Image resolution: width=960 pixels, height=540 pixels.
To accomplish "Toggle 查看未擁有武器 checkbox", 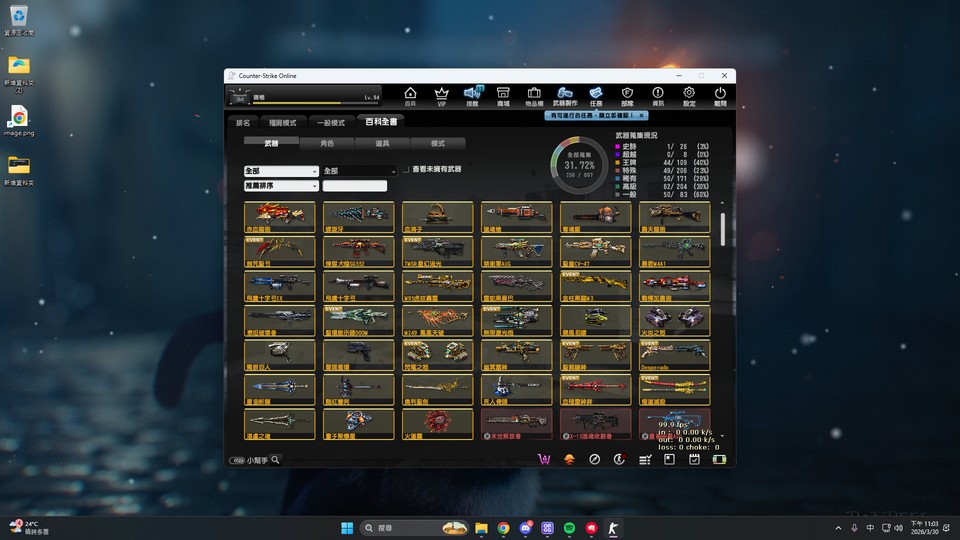I will [x=407, y=171].
